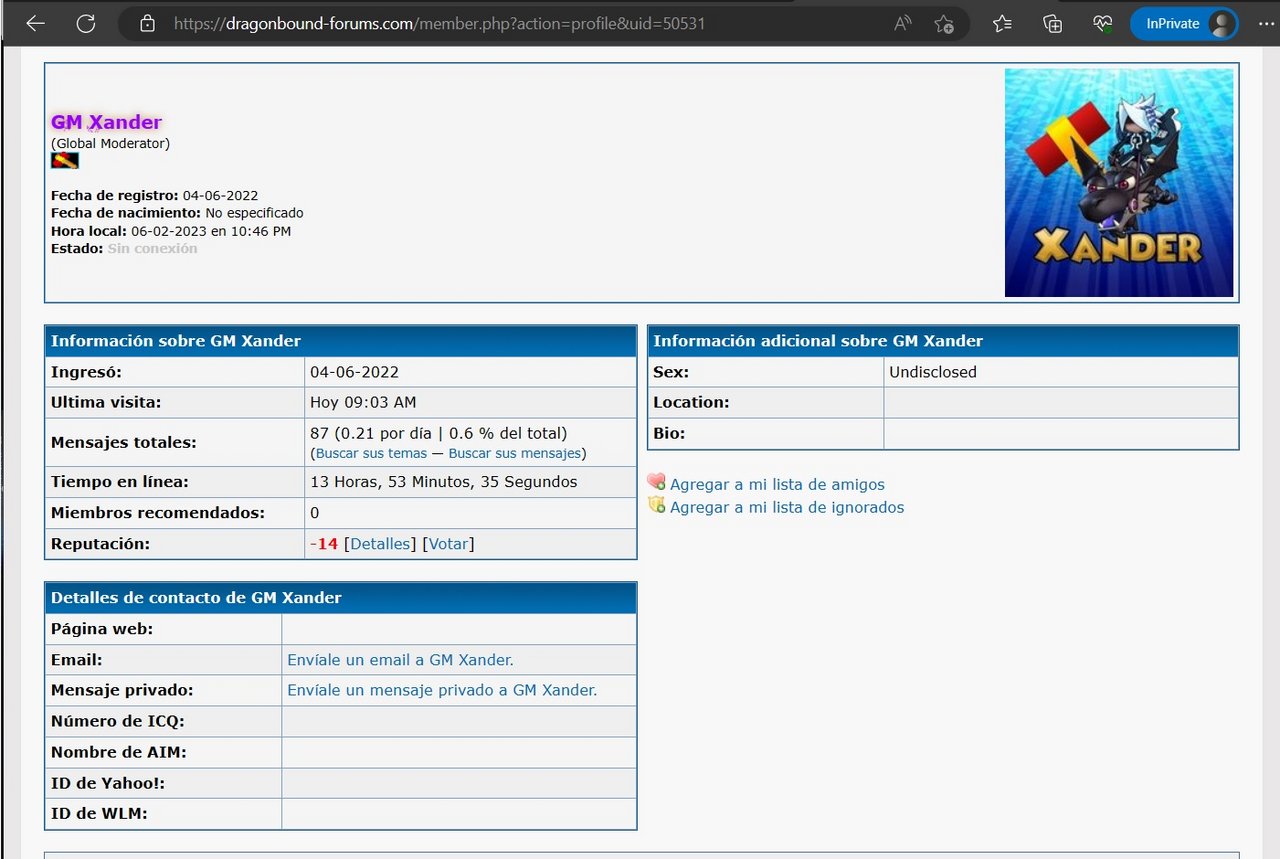Click the 'ID de WLM:' label
Image resolution: width=1280 pixels, height=859 pixels.
[99, 814]
